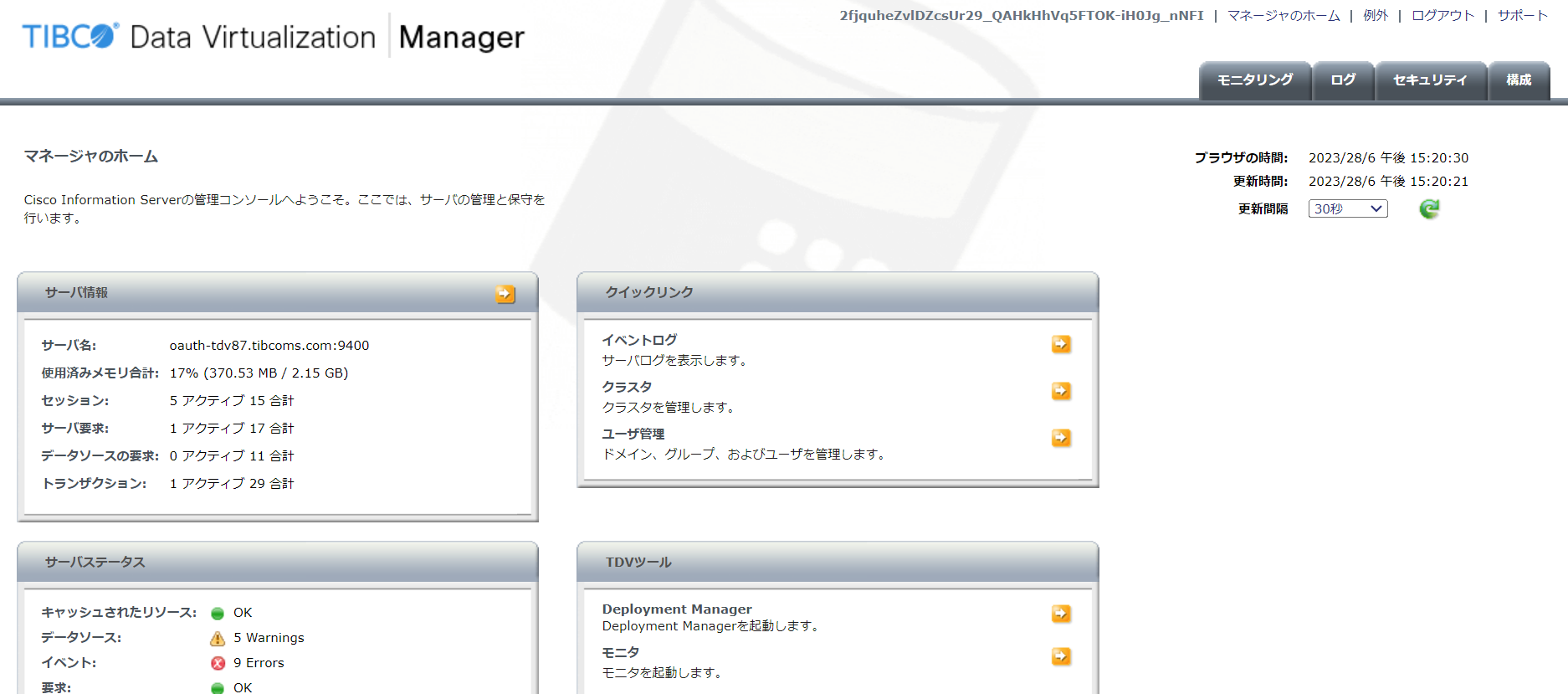This screenshot has height=694, width=1568.
Task: Click green OK icon for キャッシュされたリソース
Action: point(218,614)
